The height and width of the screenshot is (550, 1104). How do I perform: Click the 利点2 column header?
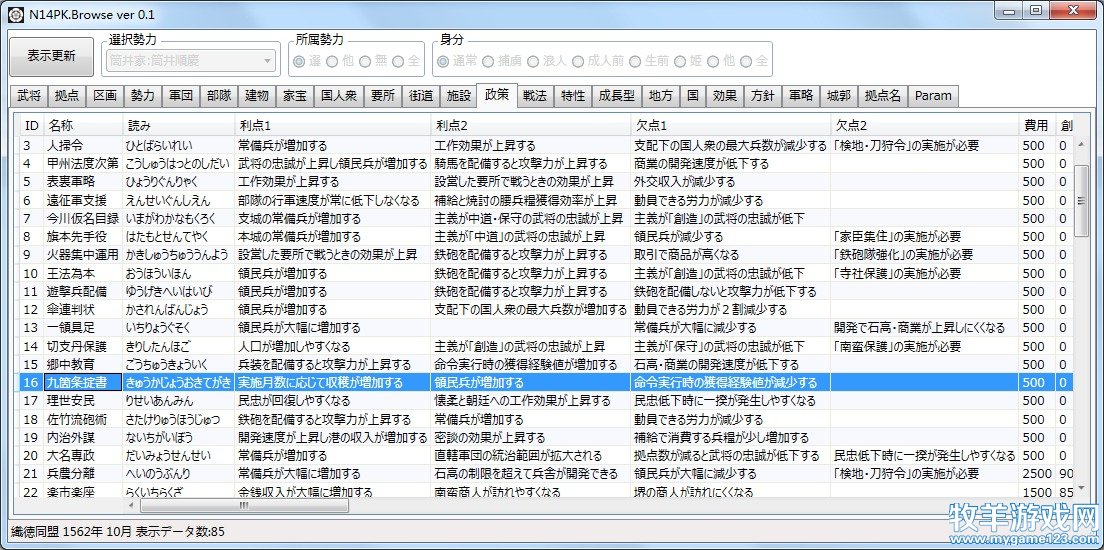coord(531,126)
